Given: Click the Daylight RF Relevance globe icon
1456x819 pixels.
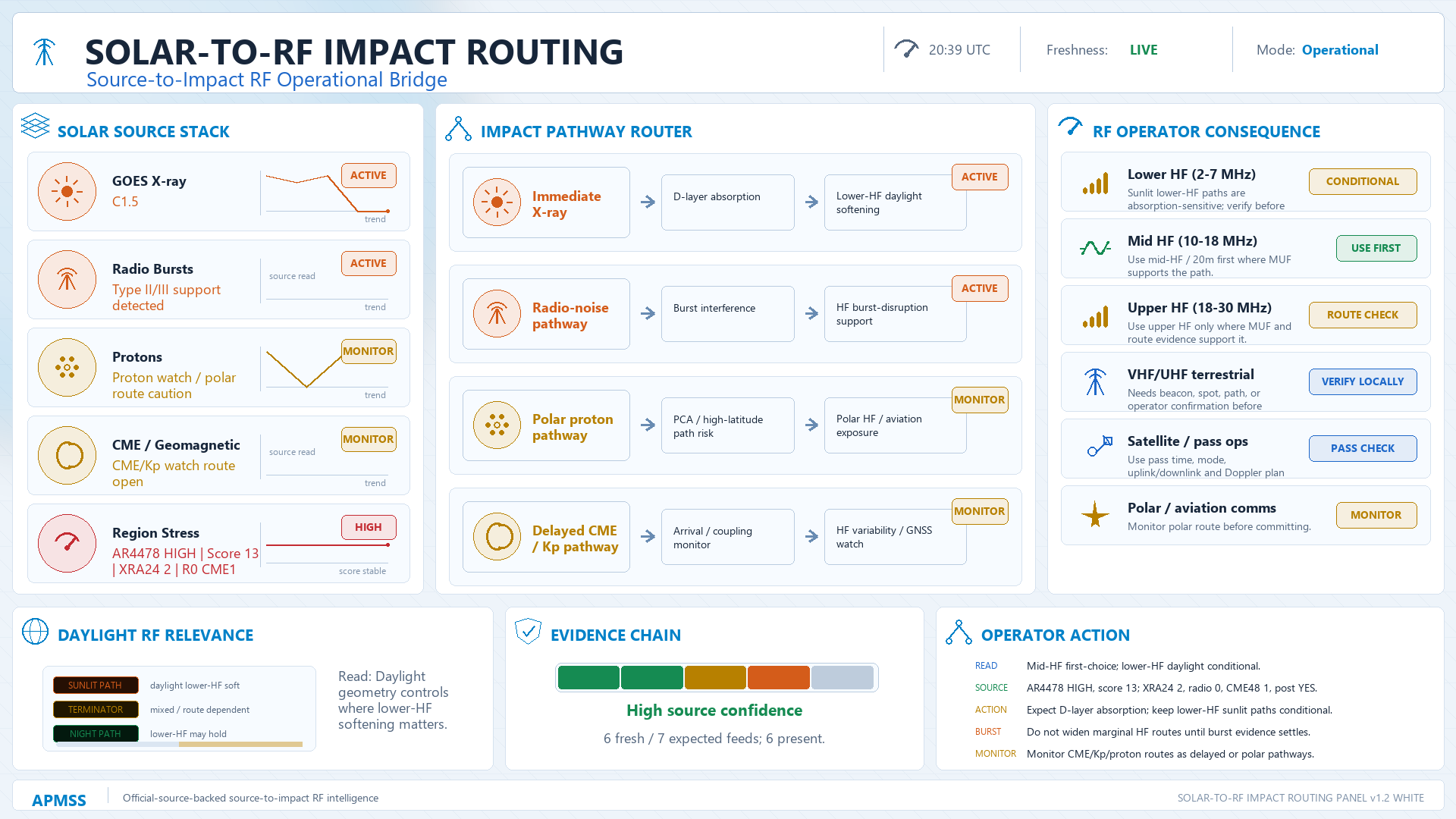Looking at the screenshot, I should click(x=35, y=632).
